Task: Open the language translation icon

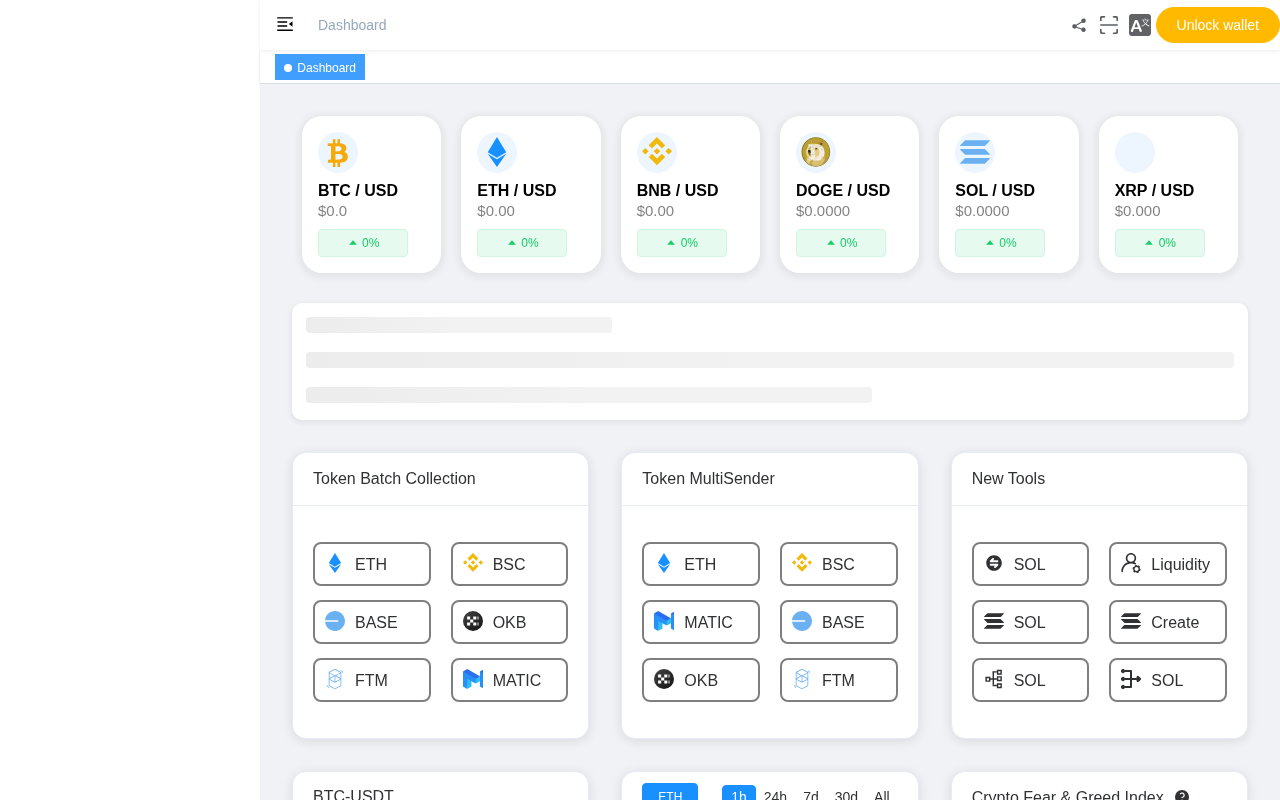Action: [1140, 25]
